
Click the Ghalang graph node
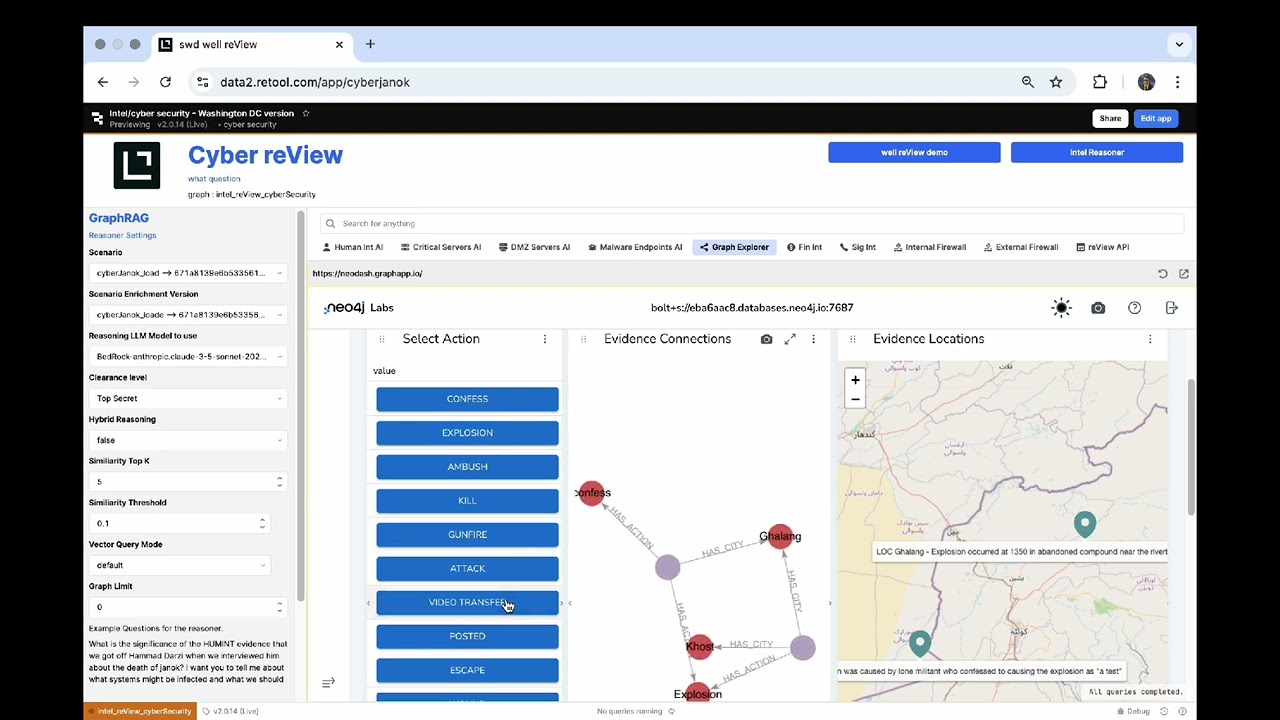(780, 537)
